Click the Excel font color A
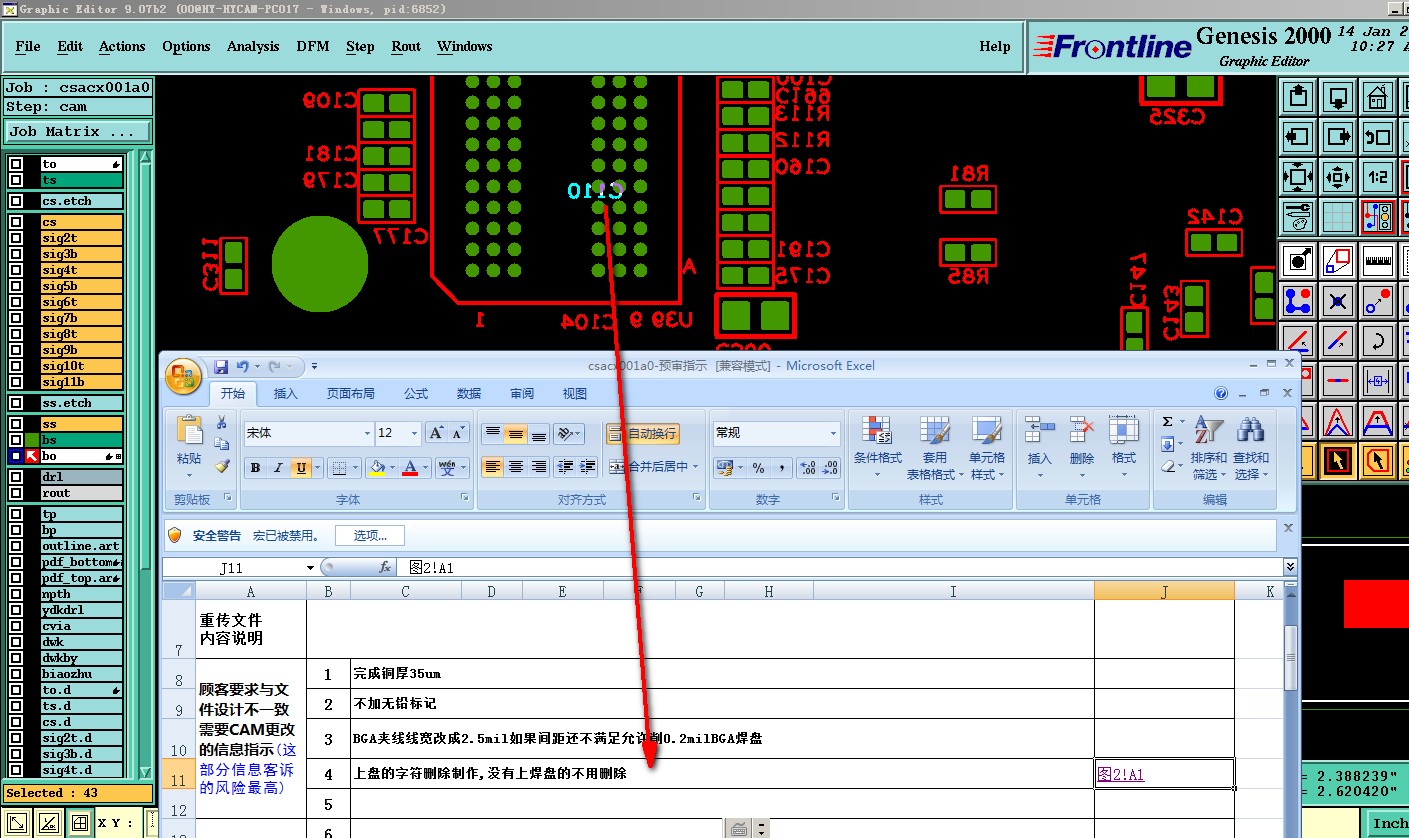The width and height of the screenshot is (1409, 838). pyautogui.click(x=410, y=467)
